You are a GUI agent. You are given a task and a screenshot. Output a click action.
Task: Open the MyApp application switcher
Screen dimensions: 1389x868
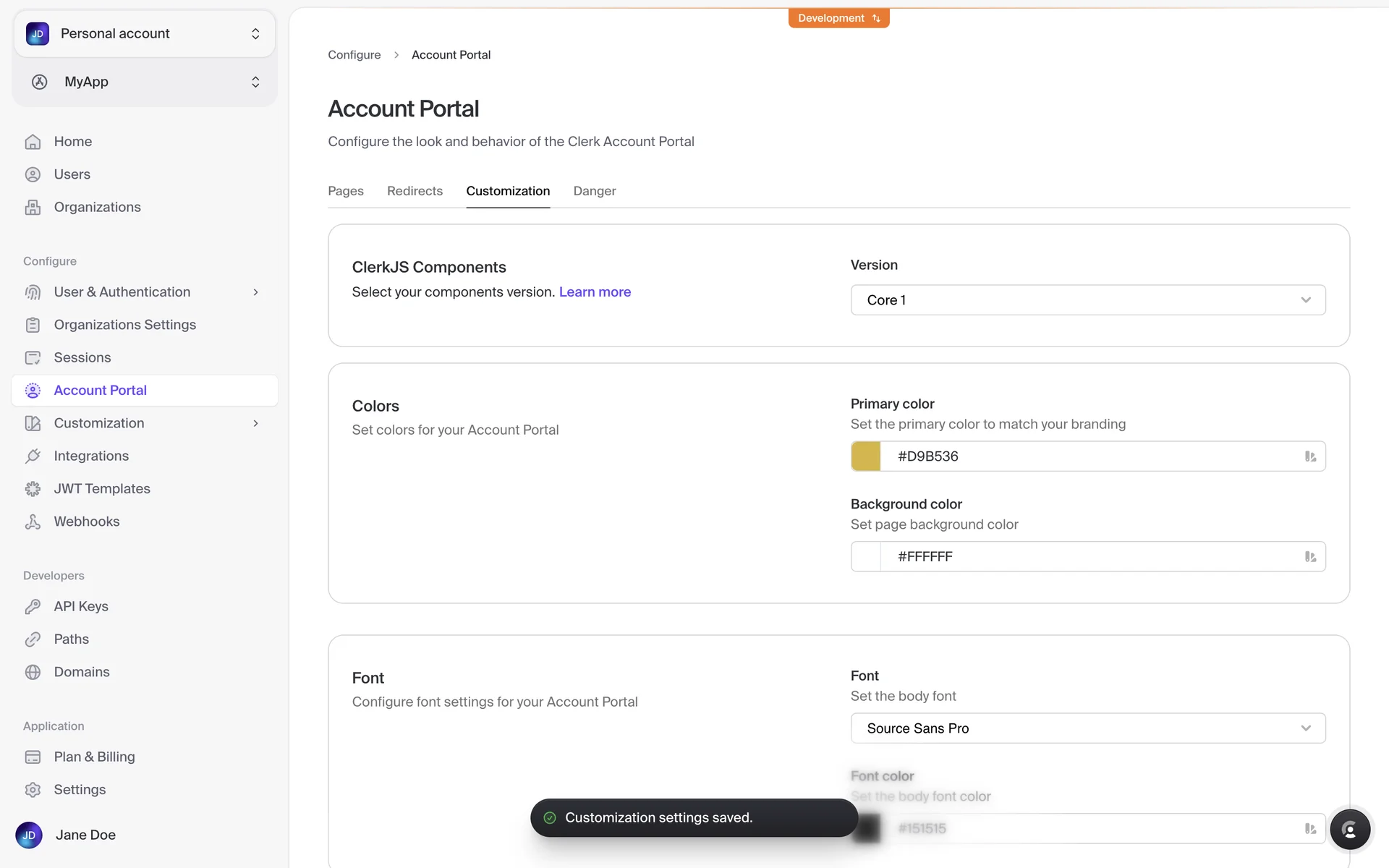145,82
